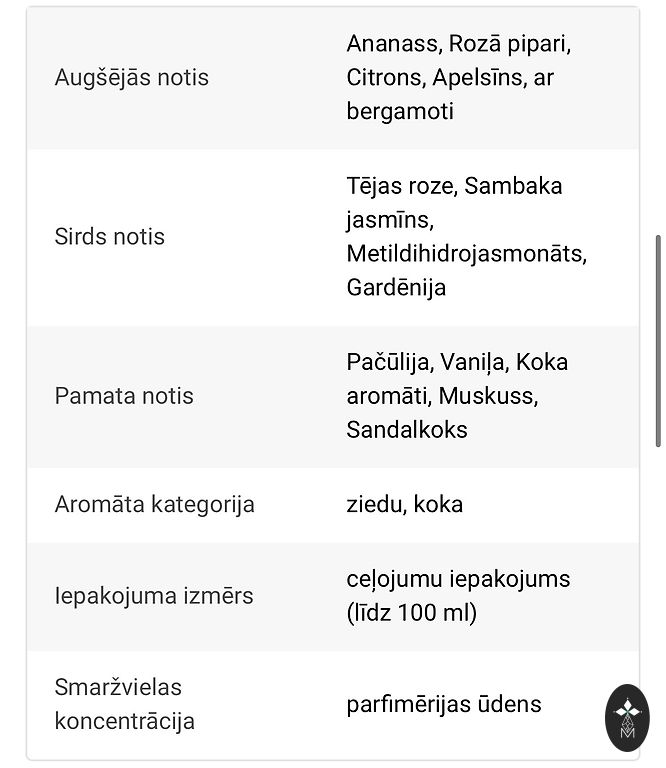Click the '(līdz 100 ml)' text
The width and height of the screenshot is (666, 768).
click(x=411, y=613)
